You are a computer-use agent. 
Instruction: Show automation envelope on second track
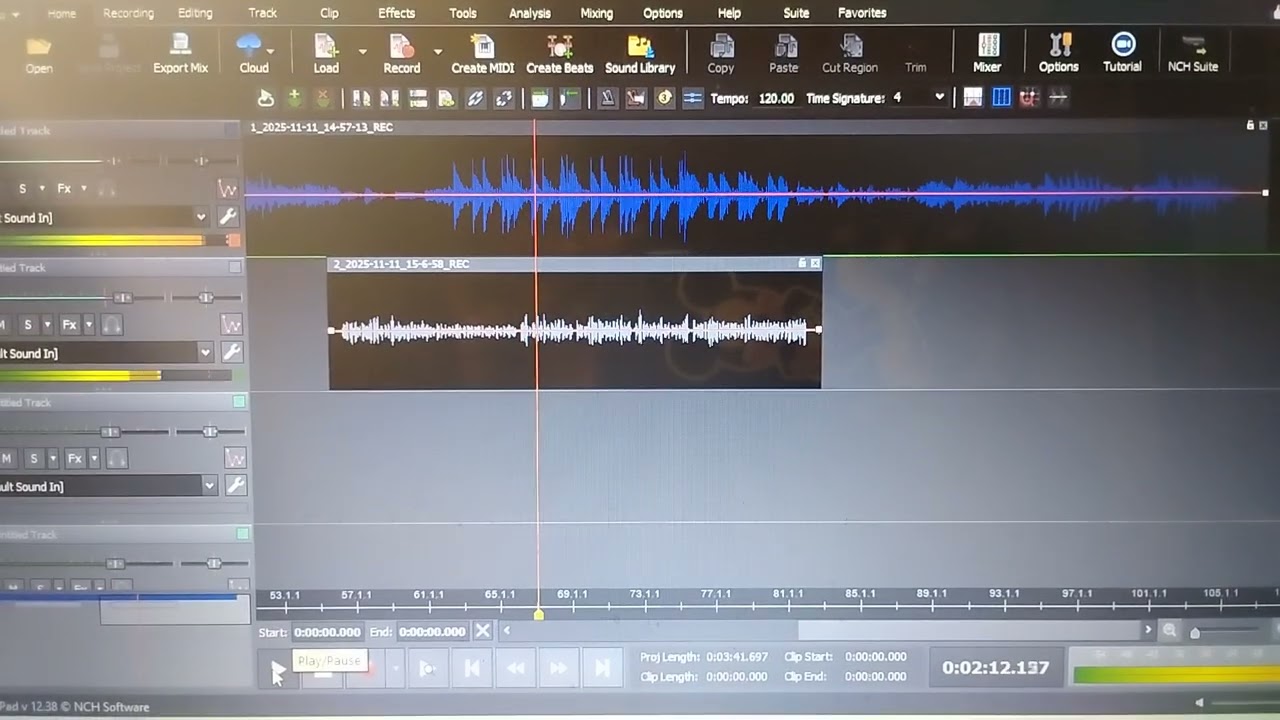tap(231, 324)
